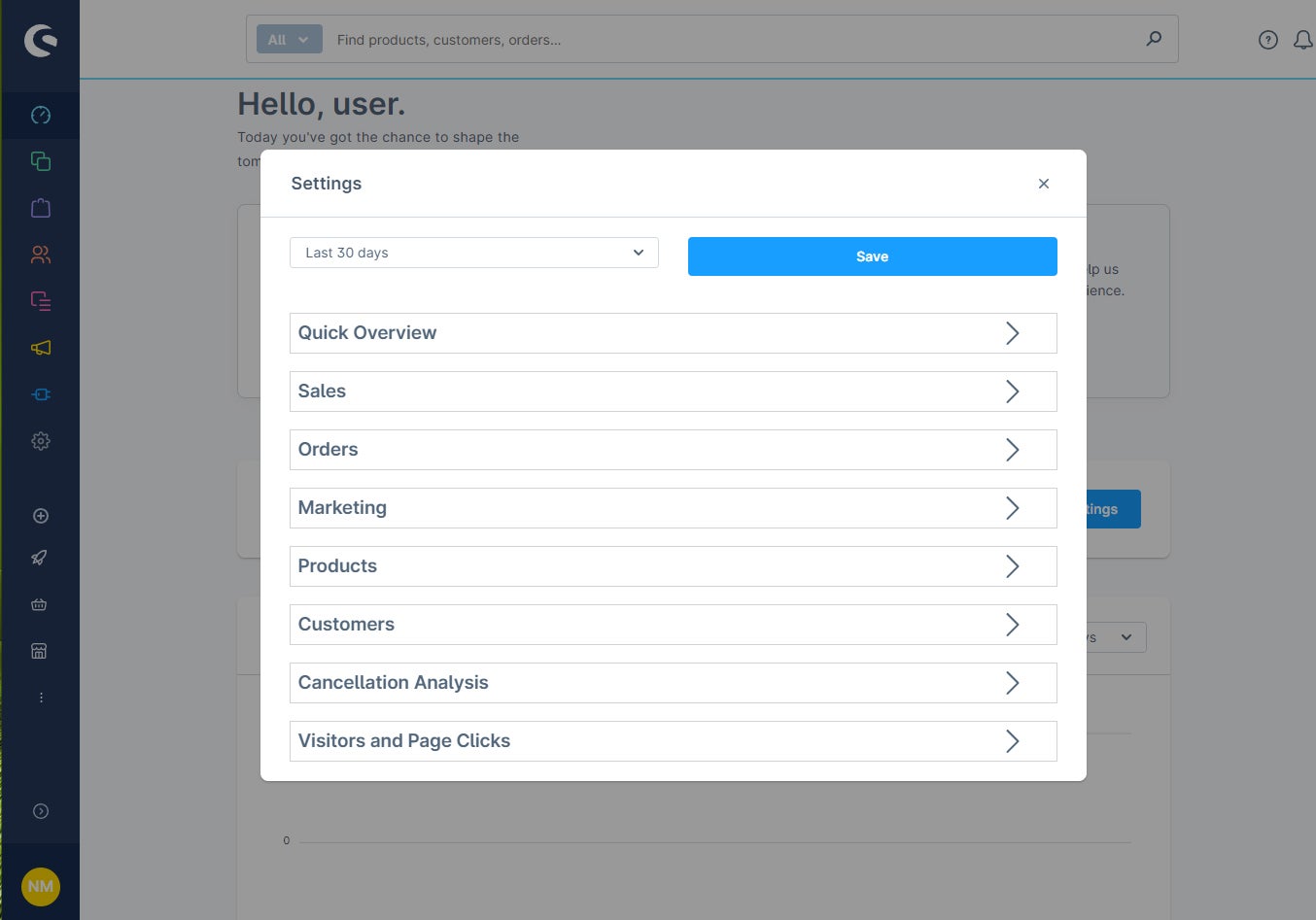Open the Orders shopping bag icon
1316x920 pixels.
click(x=41, y=208)
